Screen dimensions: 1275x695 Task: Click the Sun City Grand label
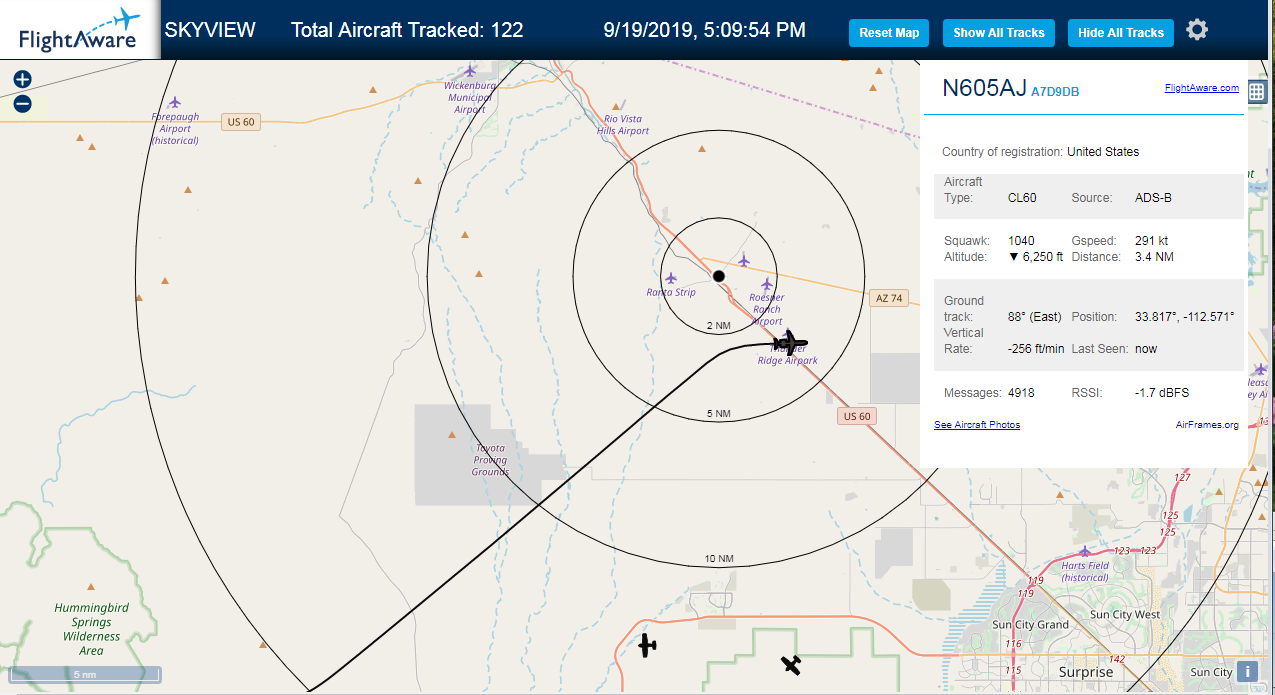pos(1030,625)
